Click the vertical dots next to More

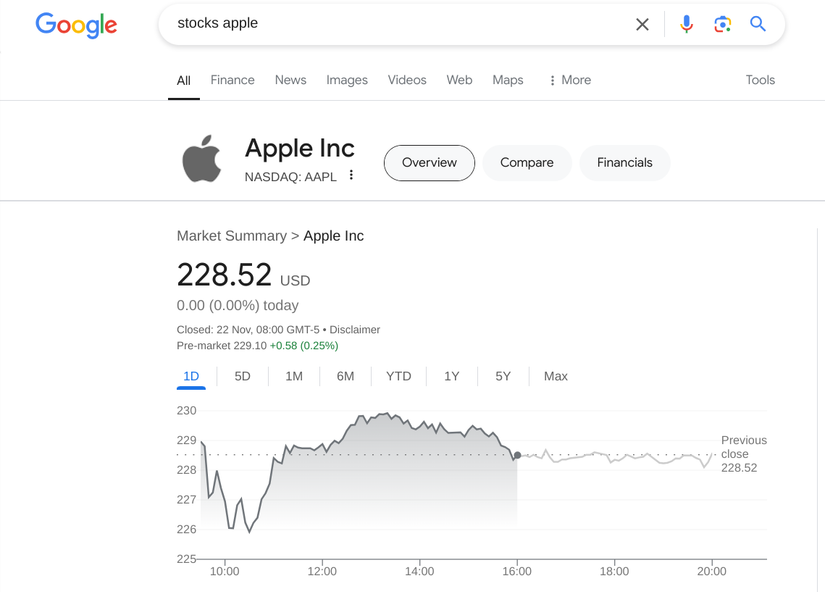tap(553, 80)
